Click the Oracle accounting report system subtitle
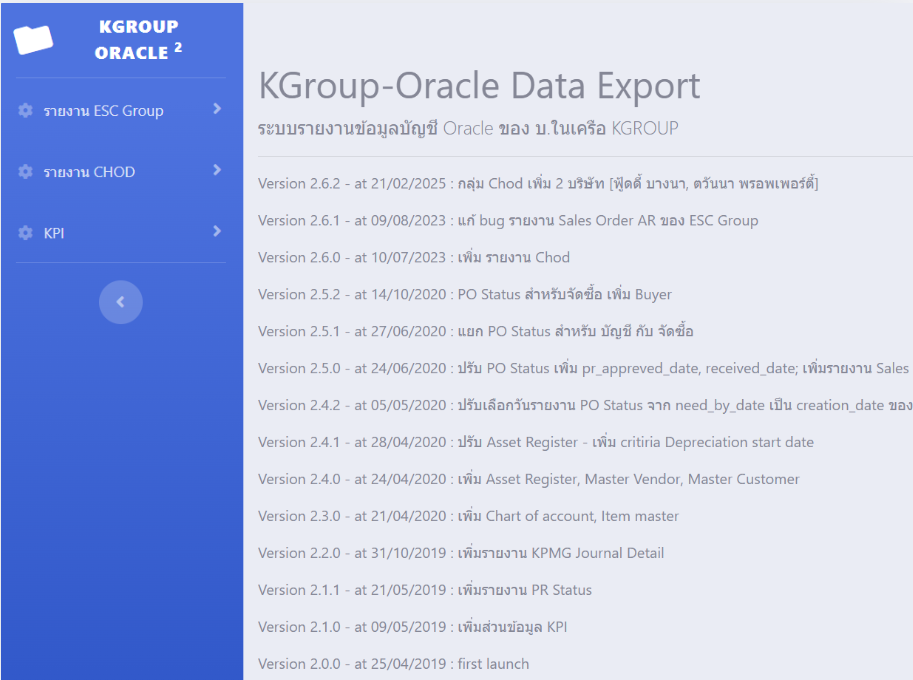This screenshot has height=680, width=913. click(468, 128)
